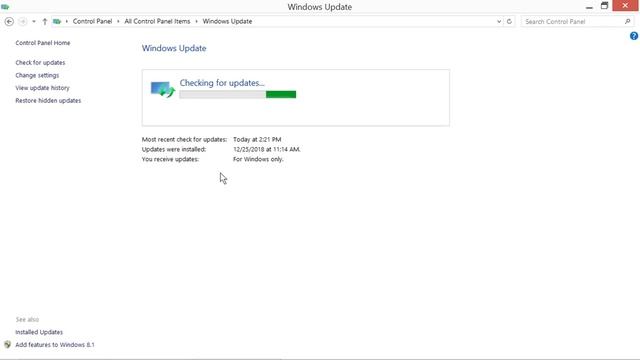Expand chevron after All Control Panel Items
640x360 pixels.
(x=196, y=21)
